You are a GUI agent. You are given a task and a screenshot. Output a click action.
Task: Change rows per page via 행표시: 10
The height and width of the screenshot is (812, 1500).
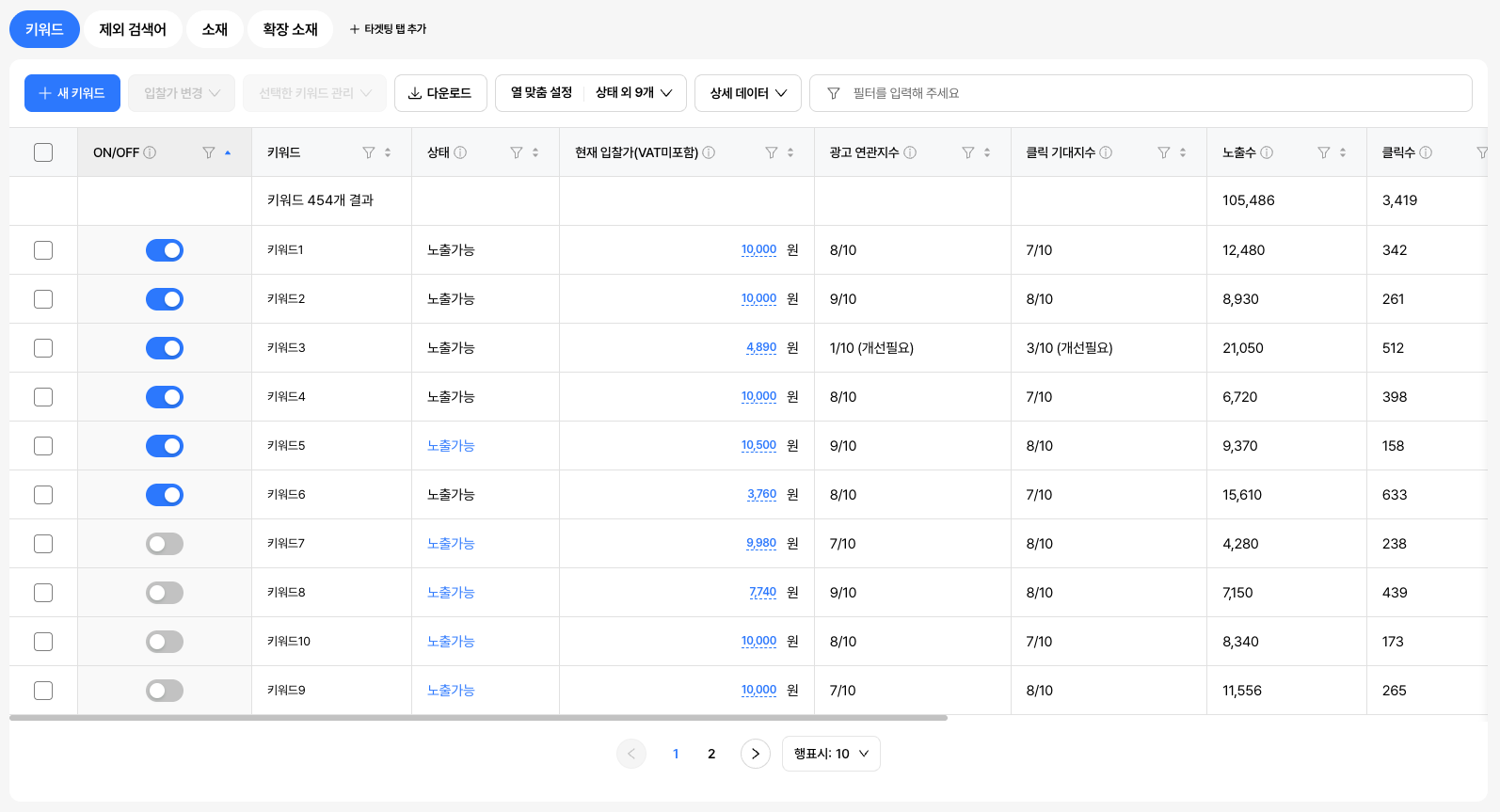[831, 754]
